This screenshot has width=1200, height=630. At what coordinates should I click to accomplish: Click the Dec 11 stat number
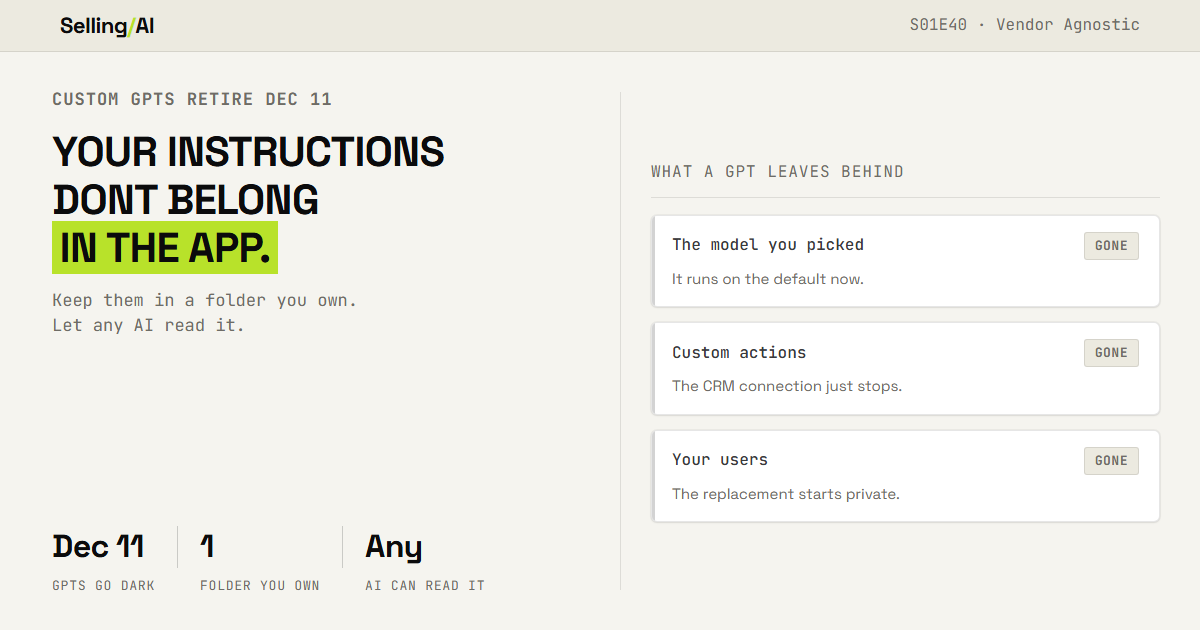98,547
